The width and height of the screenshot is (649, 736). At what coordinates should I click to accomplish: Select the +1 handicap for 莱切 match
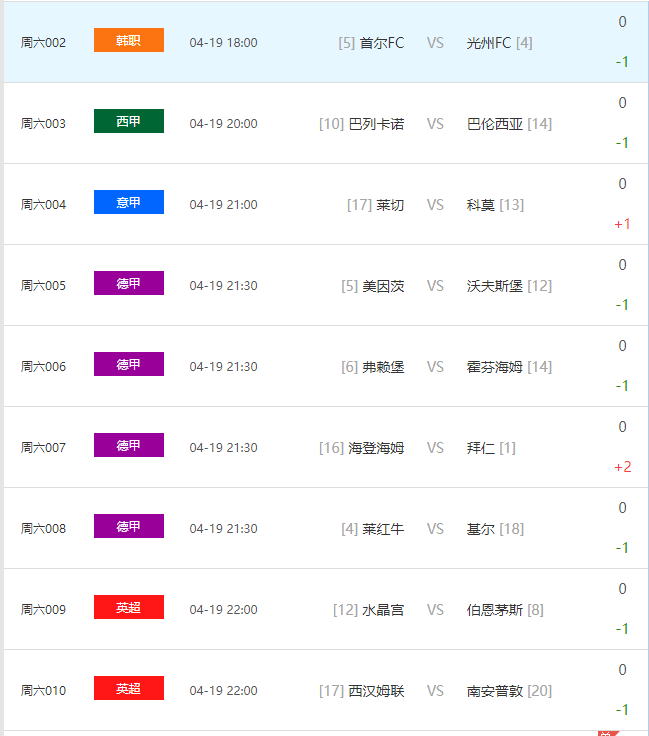[x=622, y=224]
